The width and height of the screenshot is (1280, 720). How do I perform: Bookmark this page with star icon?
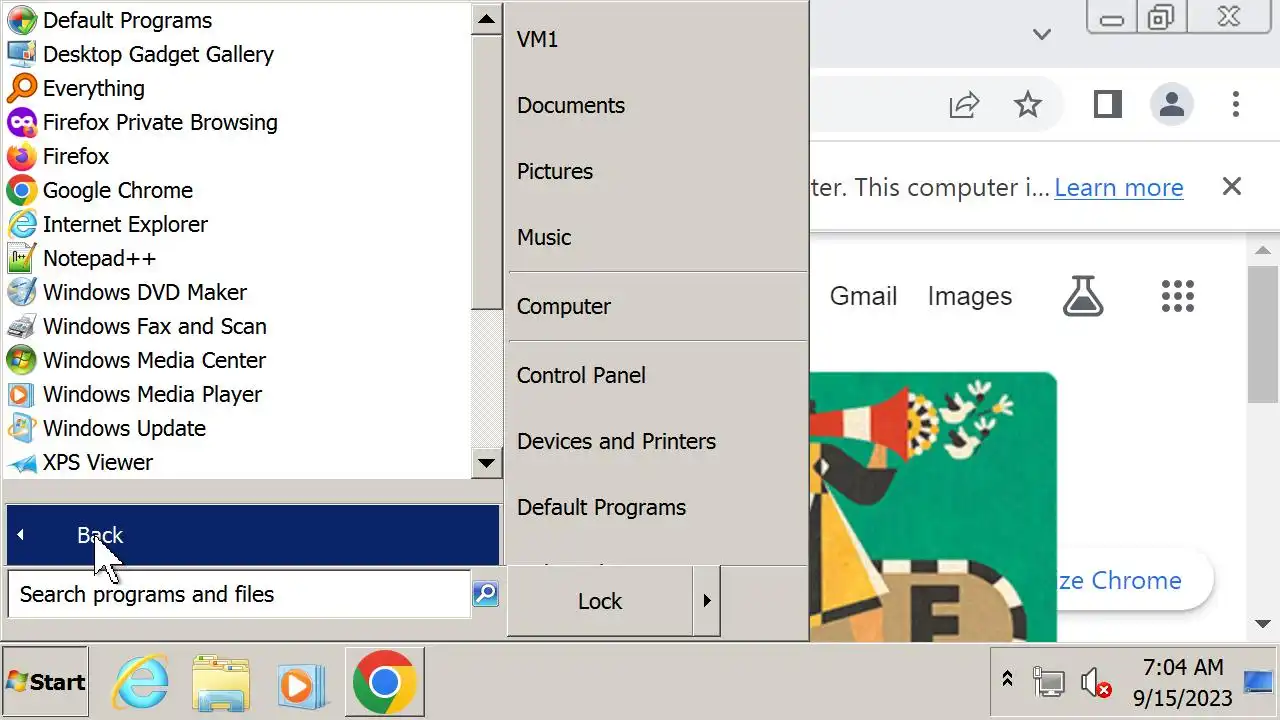(1028, 104)
